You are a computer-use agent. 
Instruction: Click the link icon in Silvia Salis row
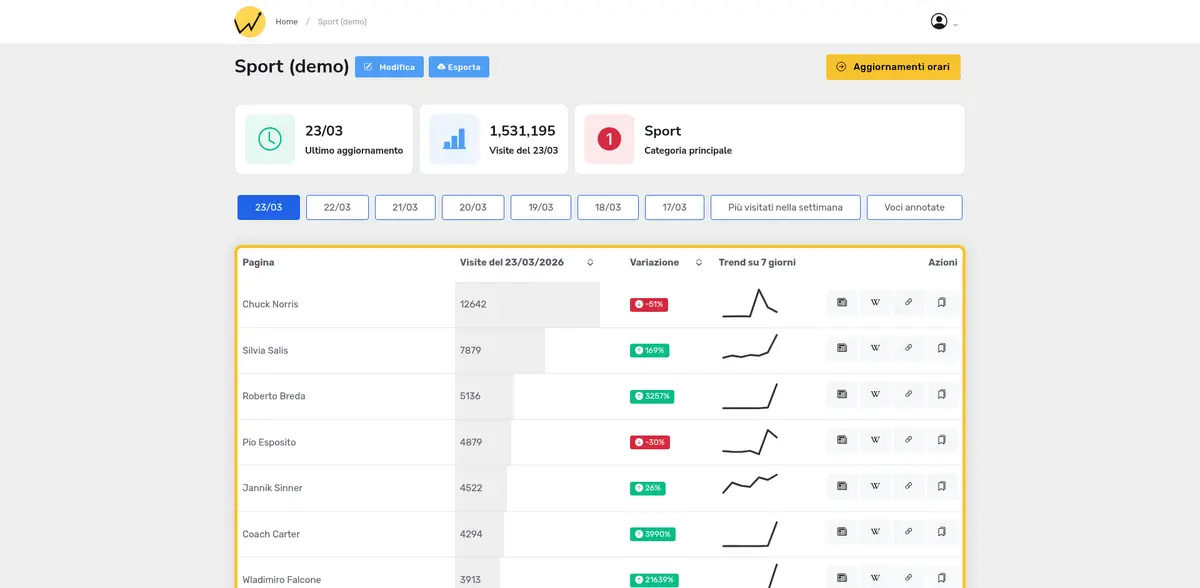[x=908, y=349]
